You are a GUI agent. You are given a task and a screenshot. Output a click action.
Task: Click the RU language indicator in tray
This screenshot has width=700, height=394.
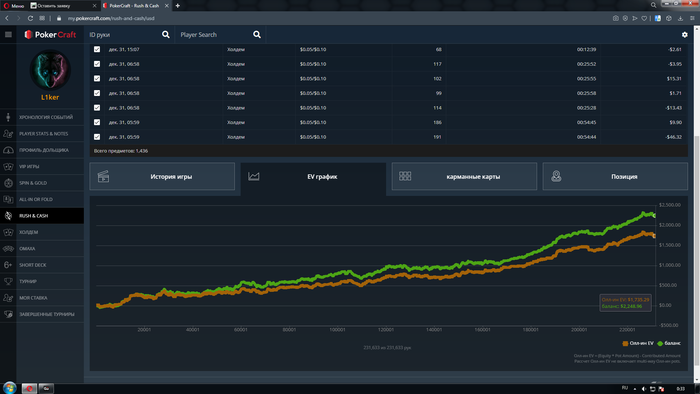pyautogui.click(x=625, y=388)
